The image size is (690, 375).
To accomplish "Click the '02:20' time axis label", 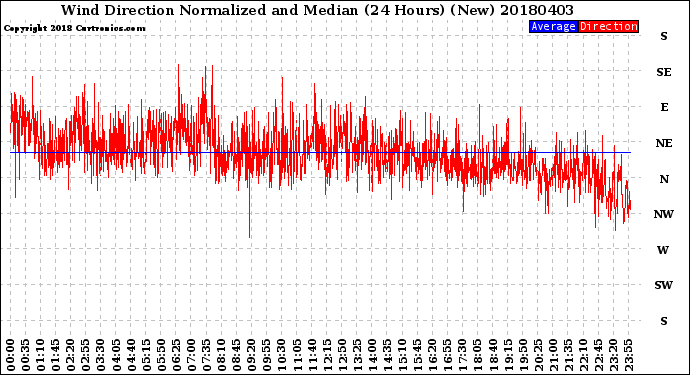I will point(71,355).
